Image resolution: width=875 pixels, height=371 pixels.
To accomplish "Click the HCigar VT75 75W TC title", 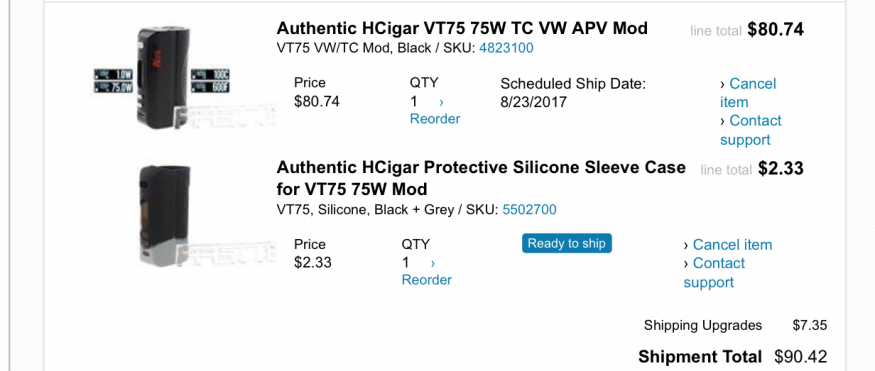I will pos(462,28).
